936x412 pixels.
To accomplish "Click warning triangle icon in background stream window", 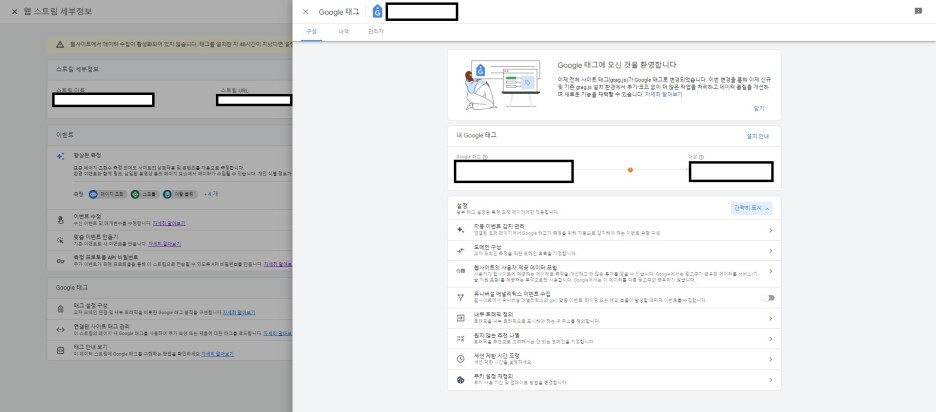I will [x=60, y=44].
